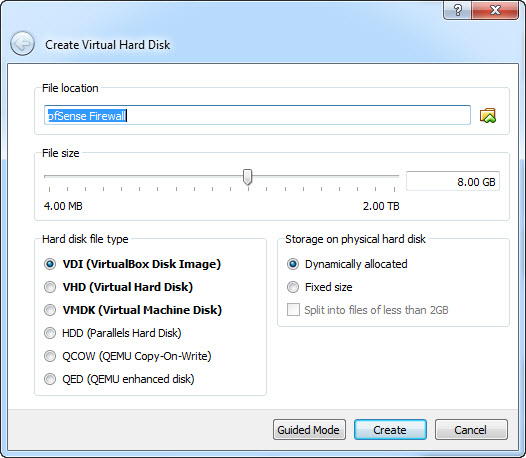Click the pfSense Firewall file location field
The image size is (526, 458).
[257, 115]
